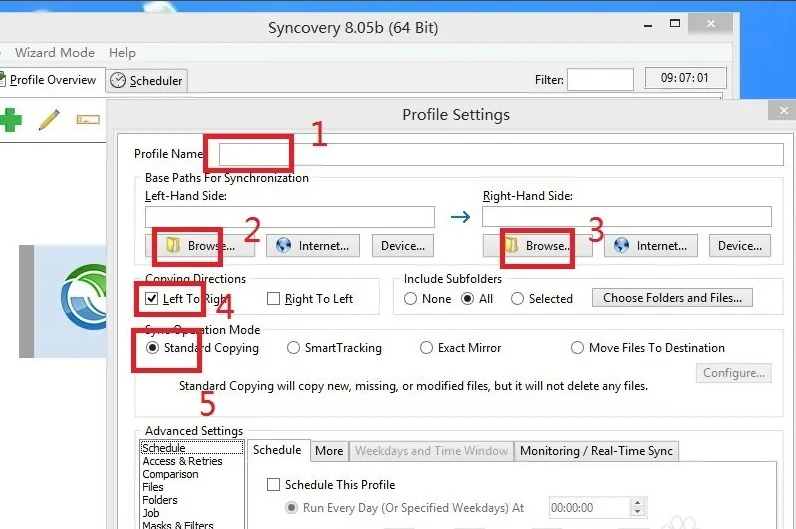Select All for Include Subfolders
The height and width of the screenshot is (529, 796).
(468, 299)
